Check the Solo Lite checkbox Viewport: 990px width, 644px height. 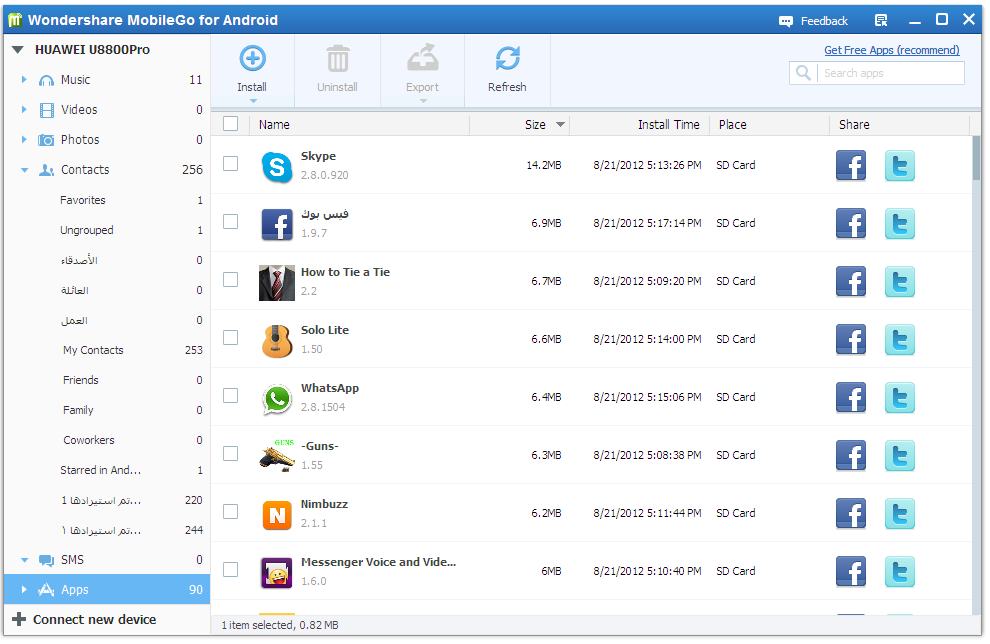[x=230, y=338]
